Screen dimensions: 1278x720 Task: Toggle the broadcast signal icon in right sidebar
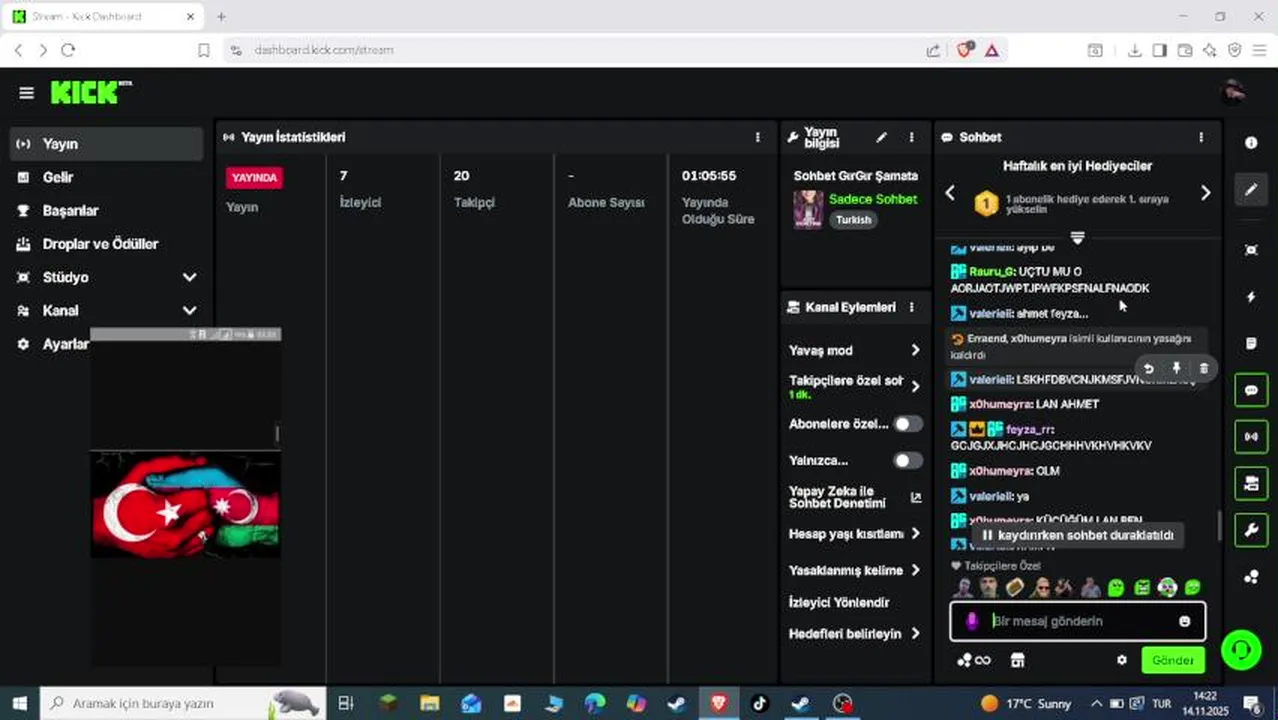click(1251, 437)
